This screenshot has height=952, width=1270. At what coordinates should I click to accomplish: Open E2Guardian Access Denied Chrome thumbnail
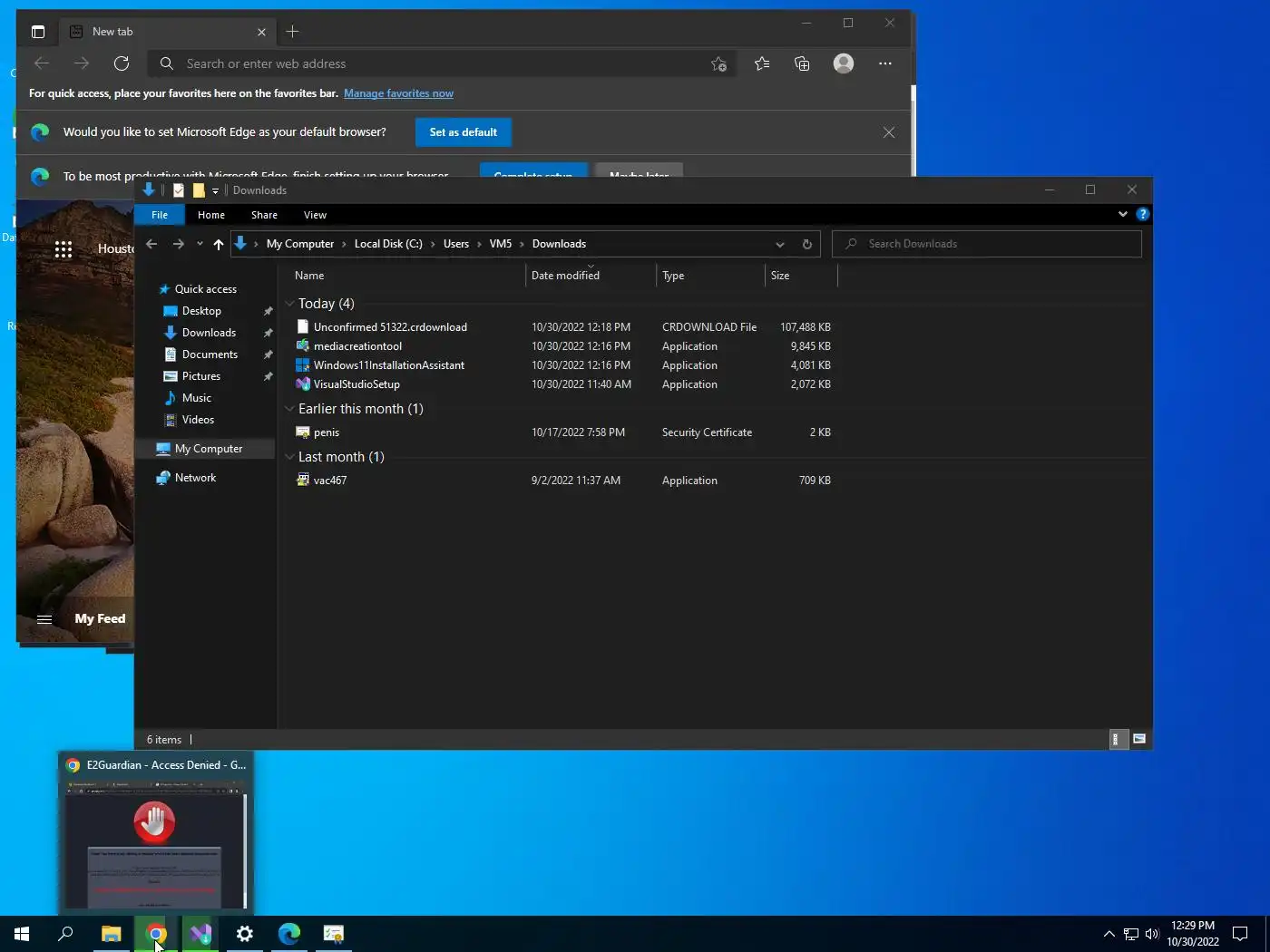point(156,833)
